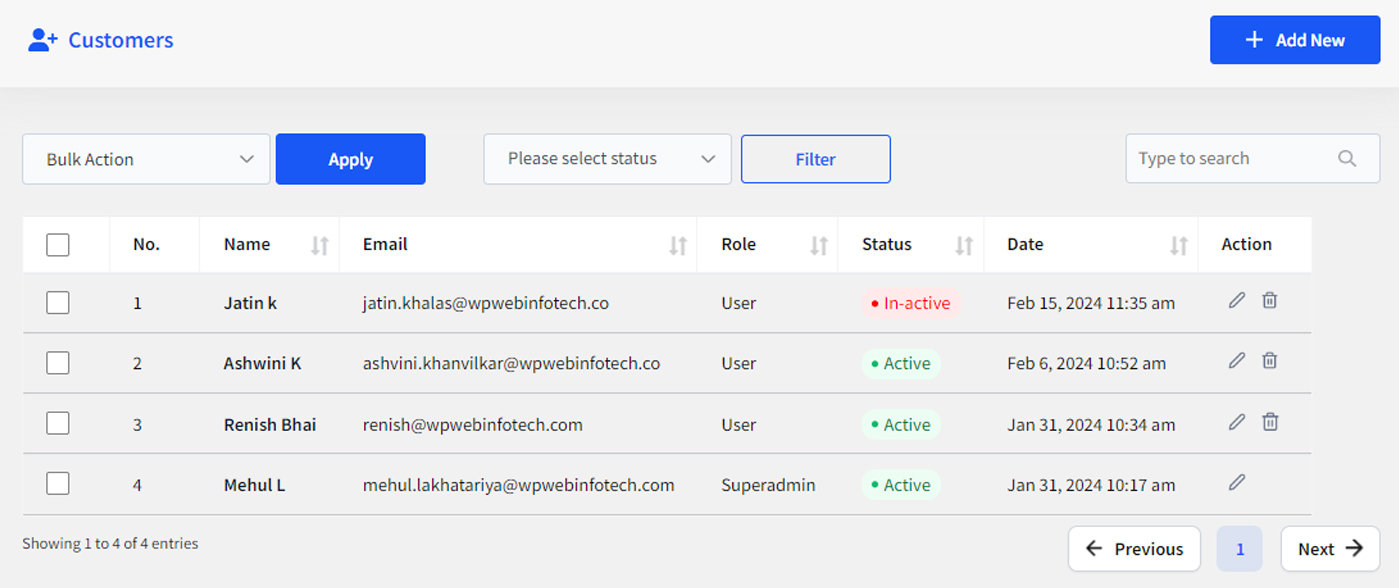
Task: Sort the table by Date column
Action: coord(1179,245)
